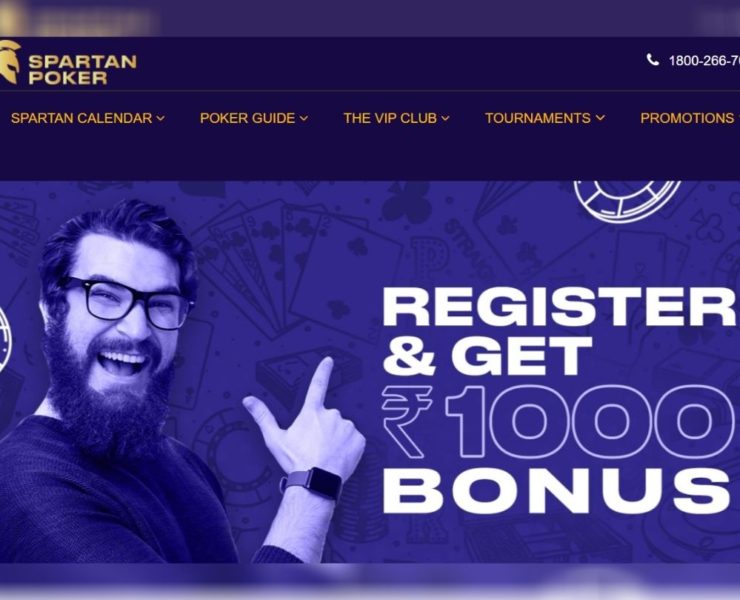Click the 1800-266 phone number link
The height and width of the screenshot is (600, 740).
(x=704, y=61)
